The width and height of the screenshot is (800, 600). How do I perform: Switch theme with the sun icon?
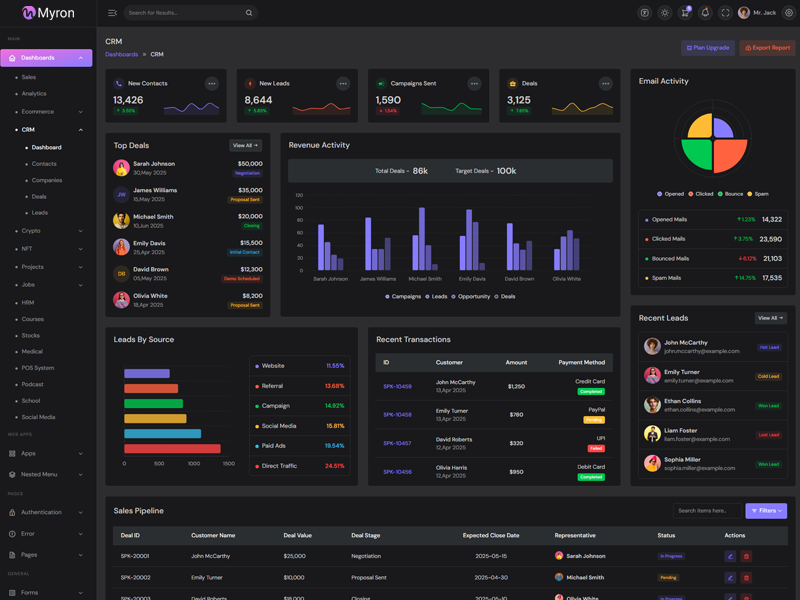[665, 13]
